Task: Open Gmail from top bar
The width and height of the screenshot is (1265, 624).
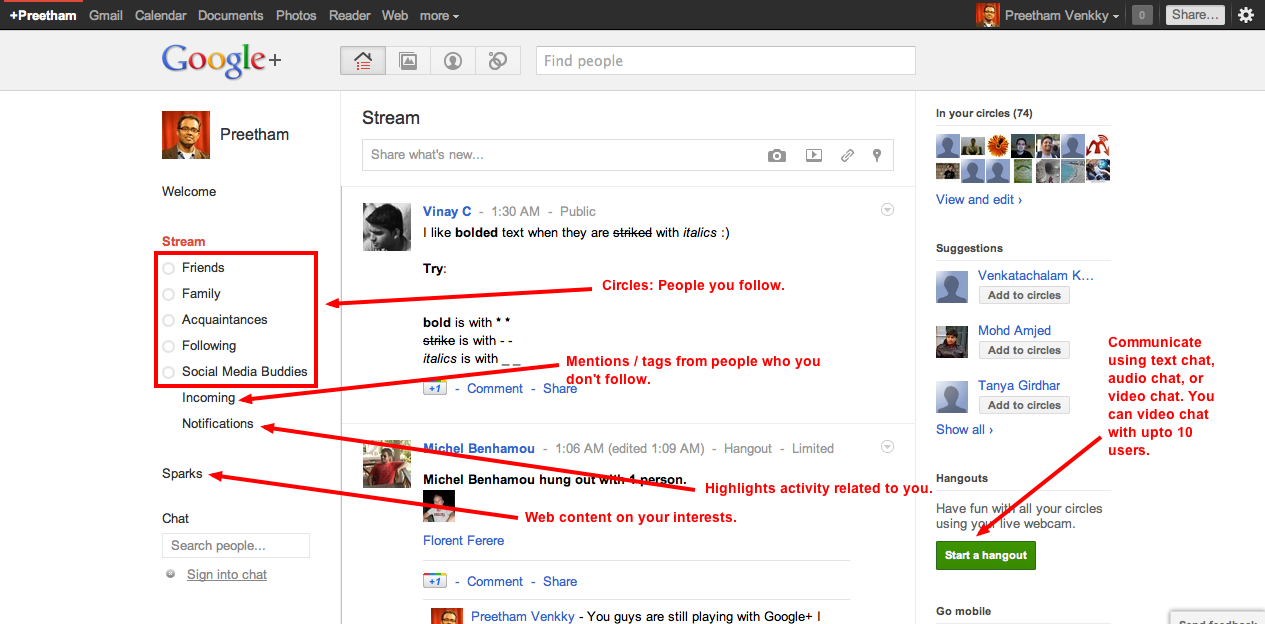Action: [106, 15]
